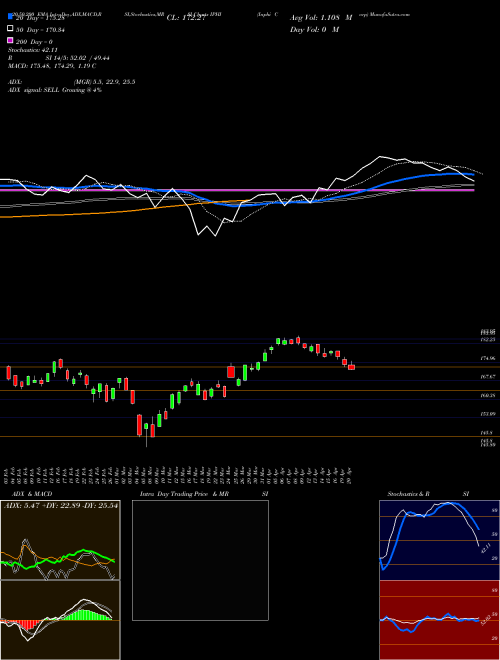The height and width of the screenshot is (660, 500).
Task: Click the '(MGR) 5.5, 22.9, 25.5' values
Action: pyautogui.click(x=104, y=82)
